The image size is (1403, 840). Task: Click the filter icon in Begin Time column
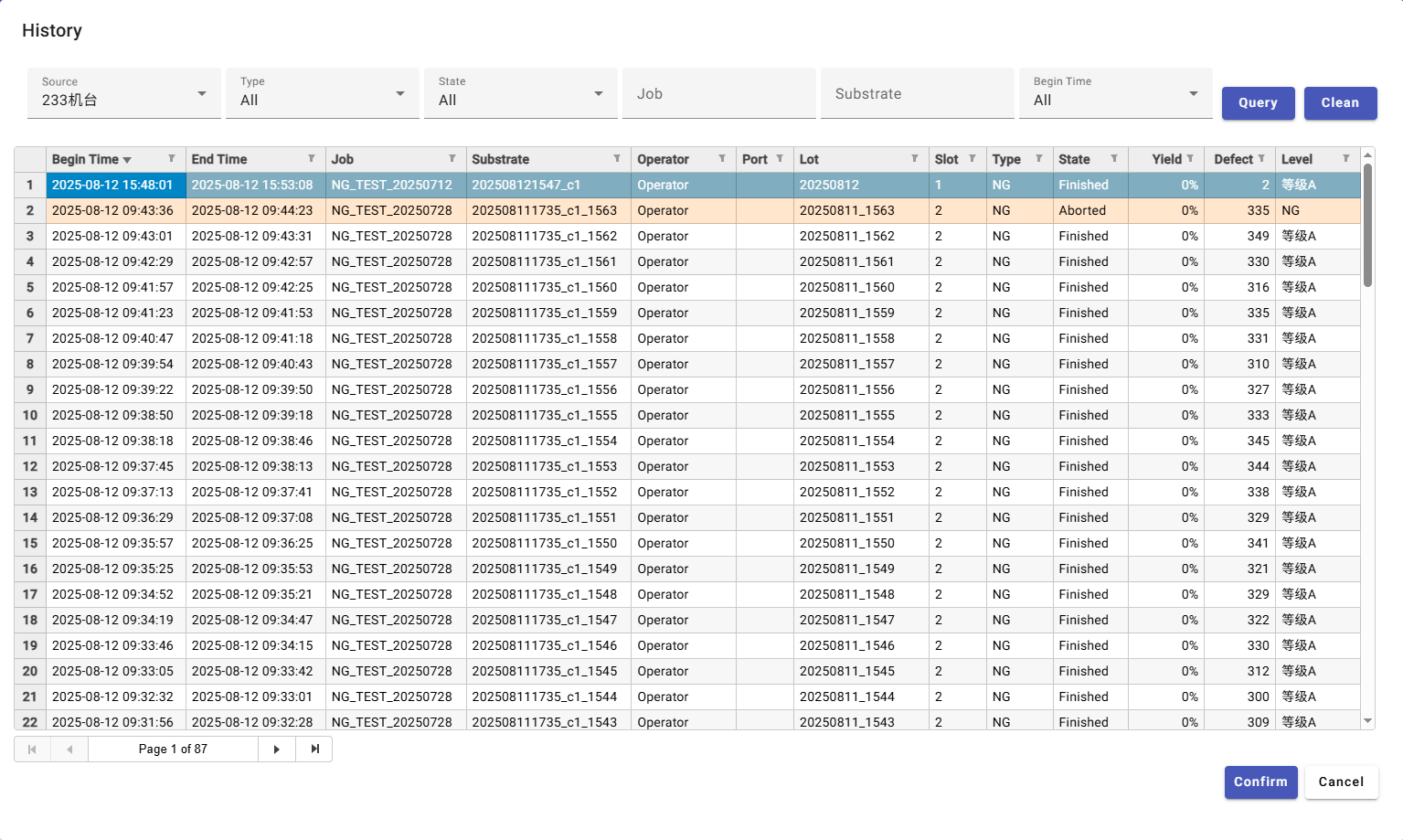pos(172,159)
